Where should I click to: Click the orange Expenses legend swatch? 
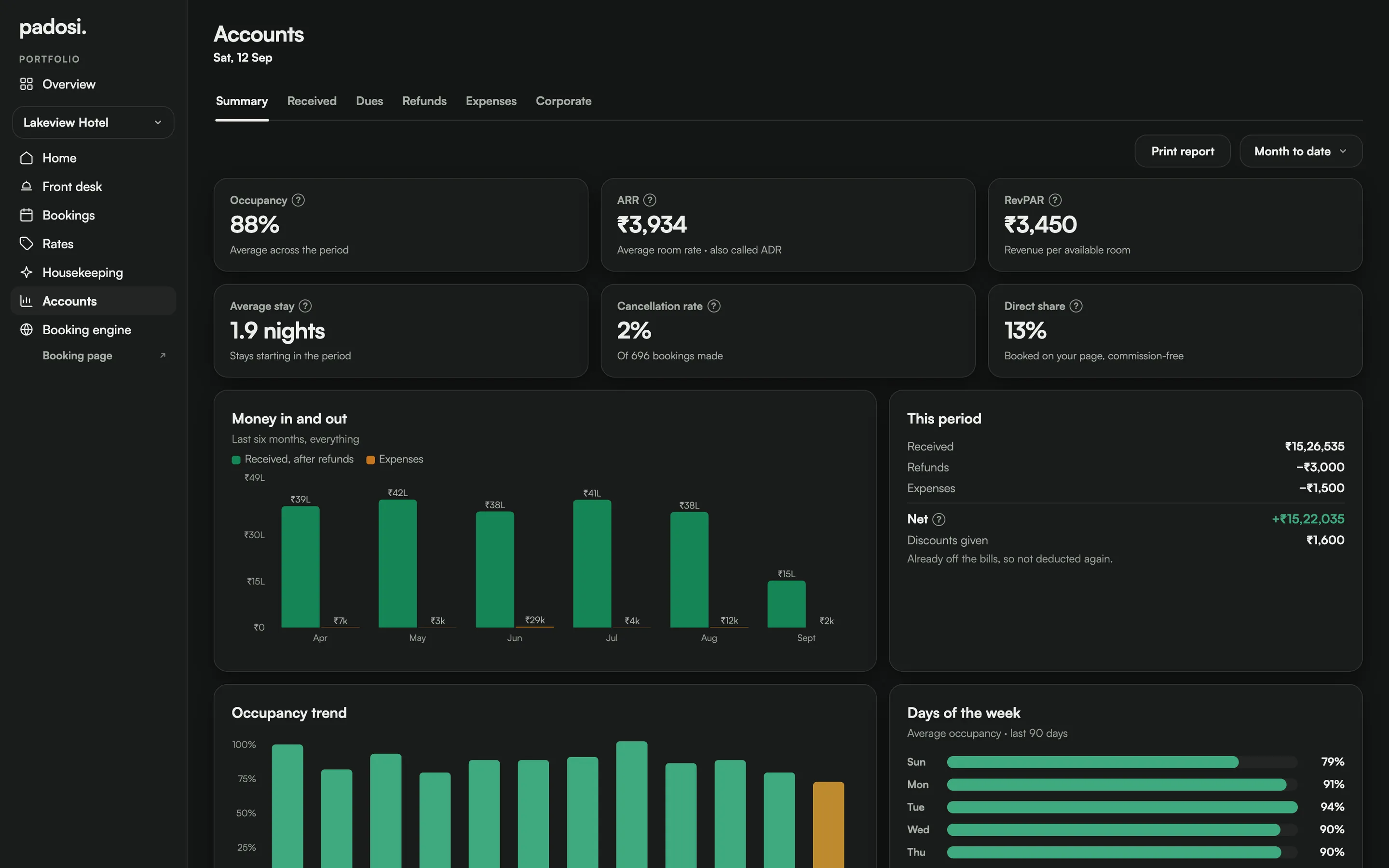[370, 460]
